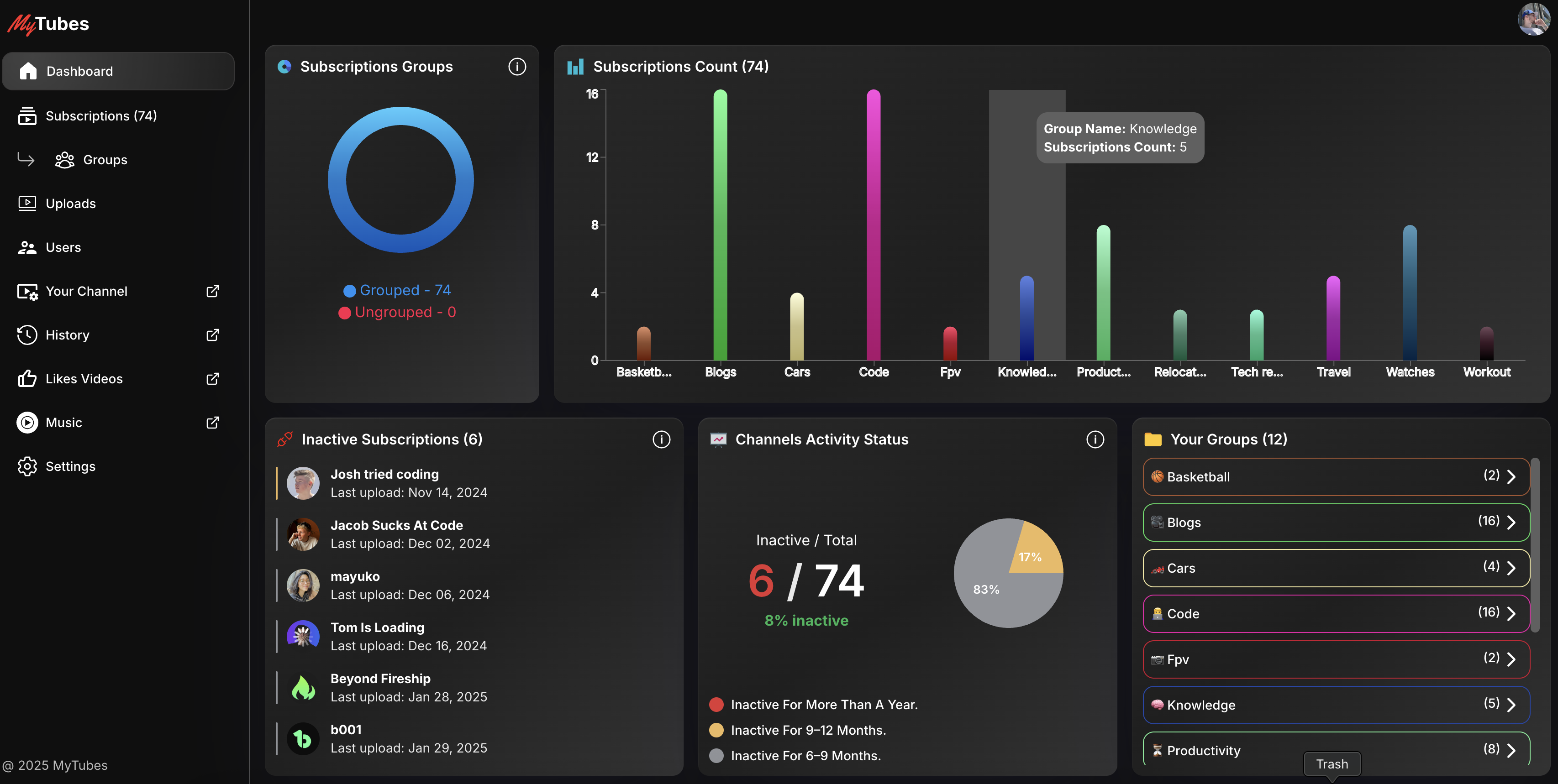Go to Uploads menu item

(70, 204)
